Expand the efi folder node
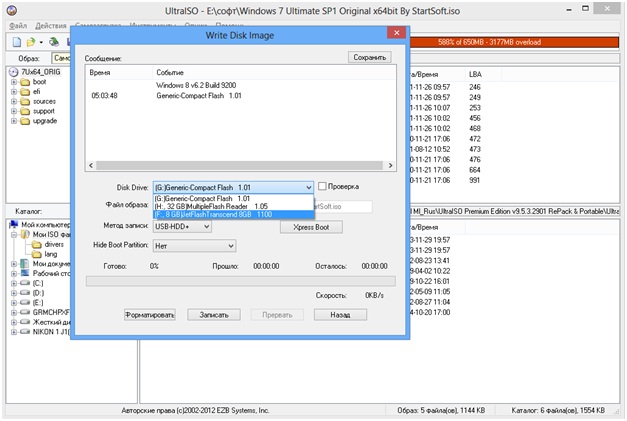This screenshot has height=421, width=627. [14, 92]
